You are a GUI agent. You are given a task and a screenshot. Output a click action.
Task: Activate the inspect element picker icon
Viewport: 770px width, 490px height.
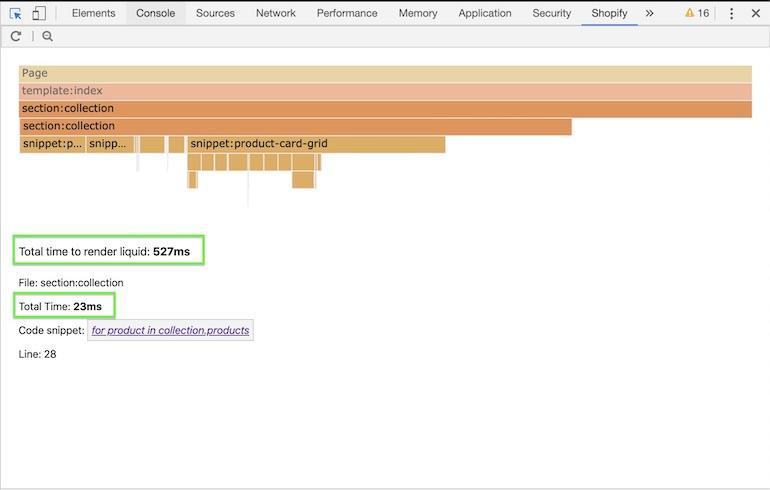click(x=15, y=13)
